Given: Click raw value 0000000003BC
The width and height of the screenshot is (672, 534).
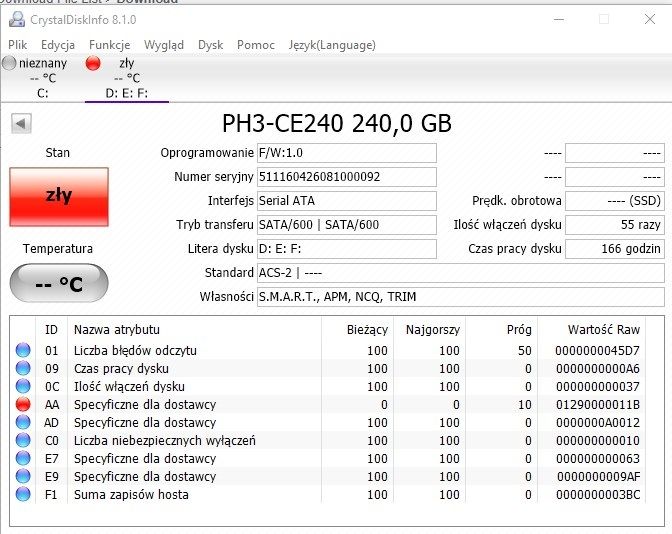Looking at the screenshot, I should [598, 495].
